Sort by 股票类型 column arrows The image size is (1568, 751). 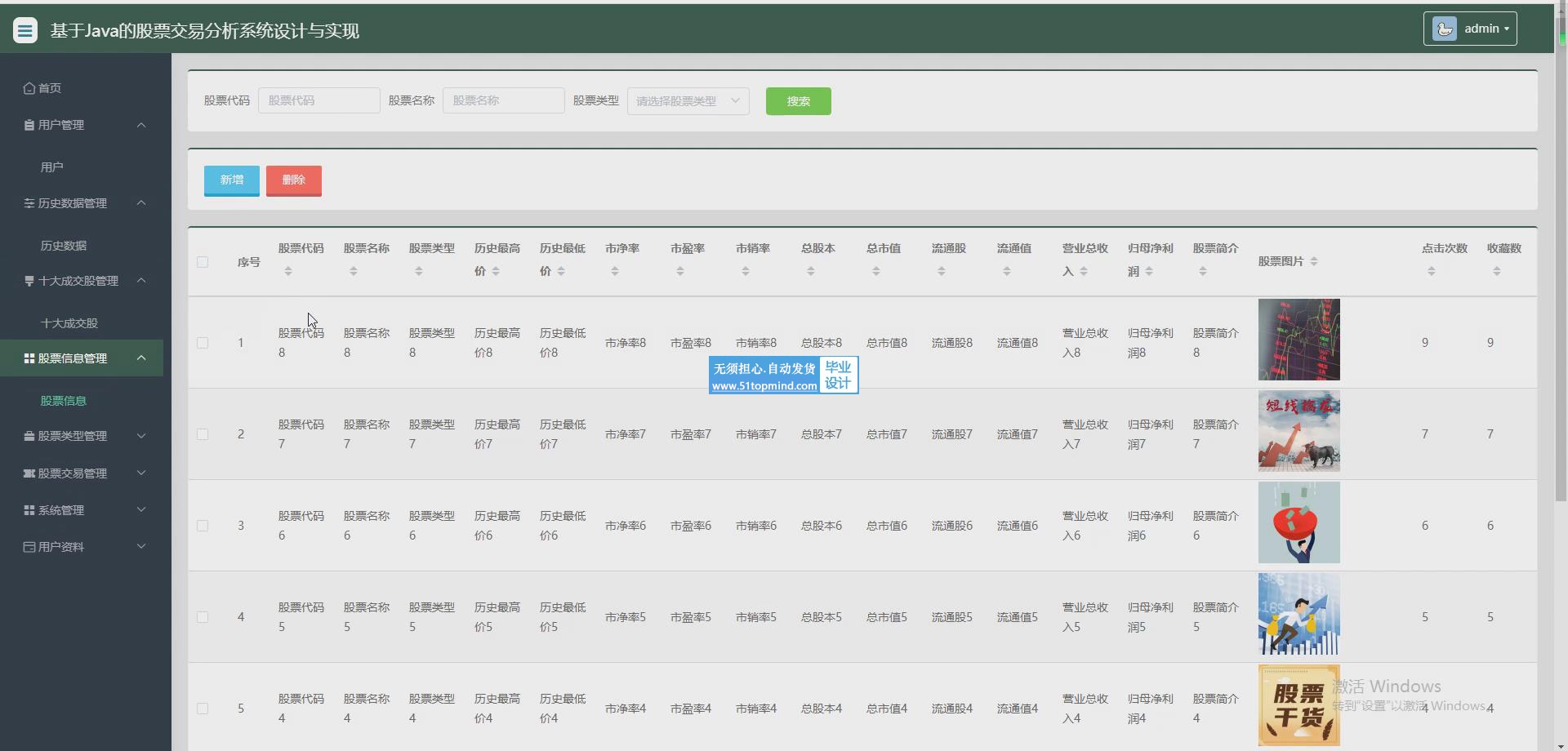(419, 271)
